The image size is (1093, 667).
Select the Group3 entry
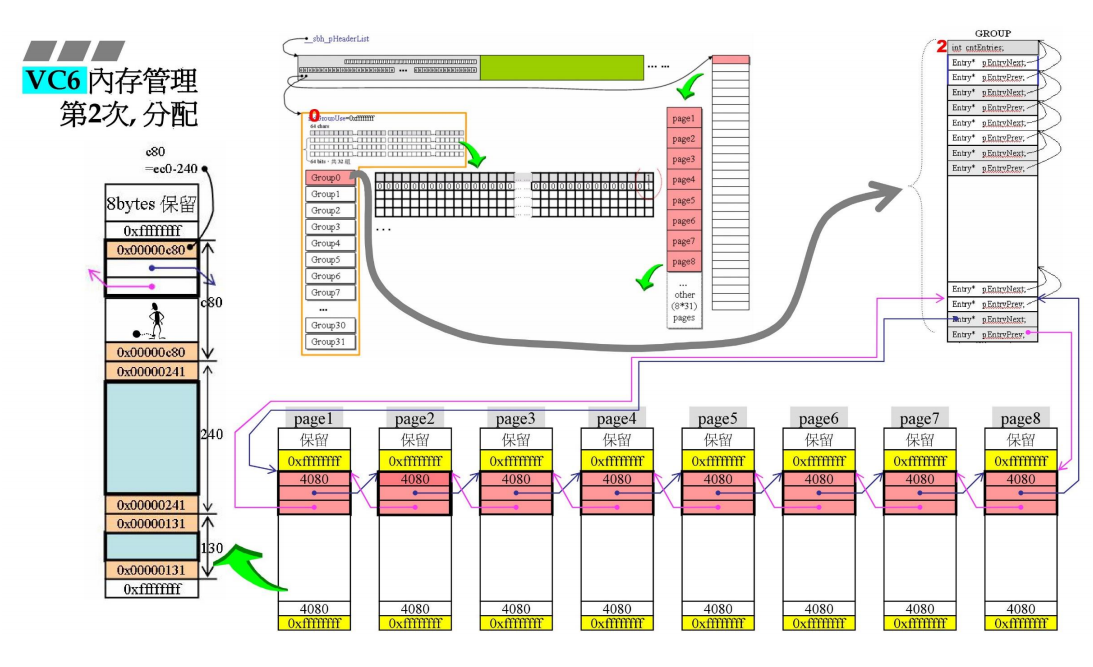330,227
